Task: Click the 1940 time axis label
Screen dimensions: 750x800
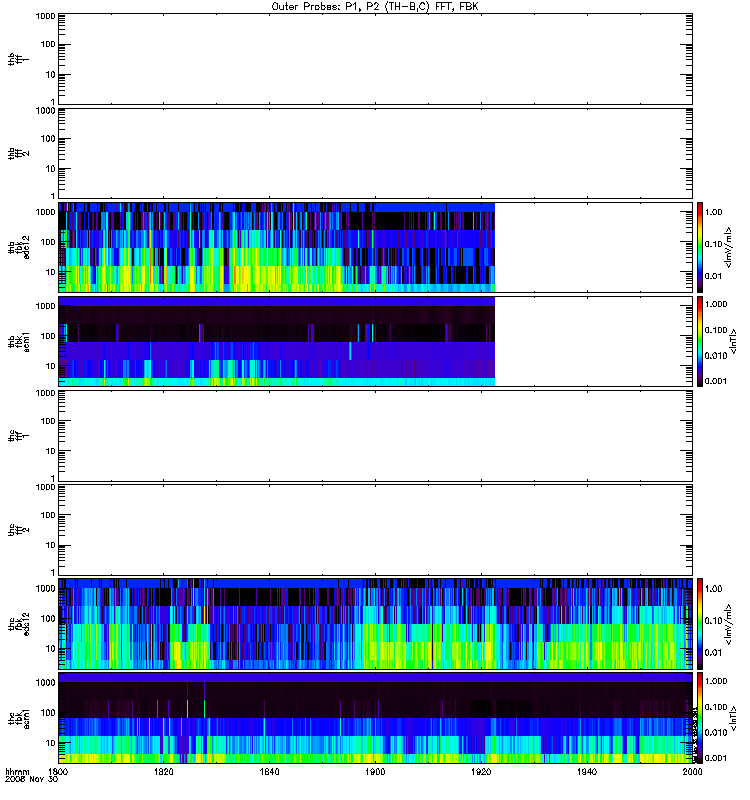Action: 587,772
